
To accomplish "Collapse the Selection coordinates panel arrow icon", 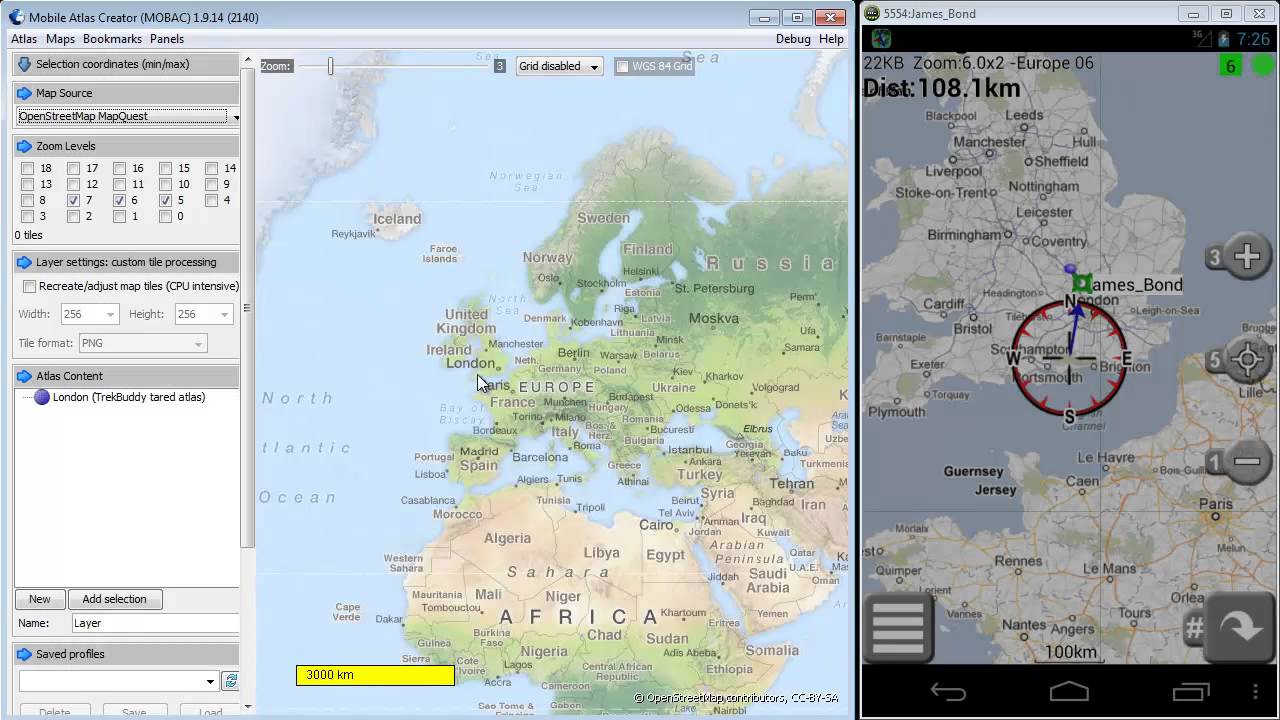I will pyautogui.click(x=25, y=64).
